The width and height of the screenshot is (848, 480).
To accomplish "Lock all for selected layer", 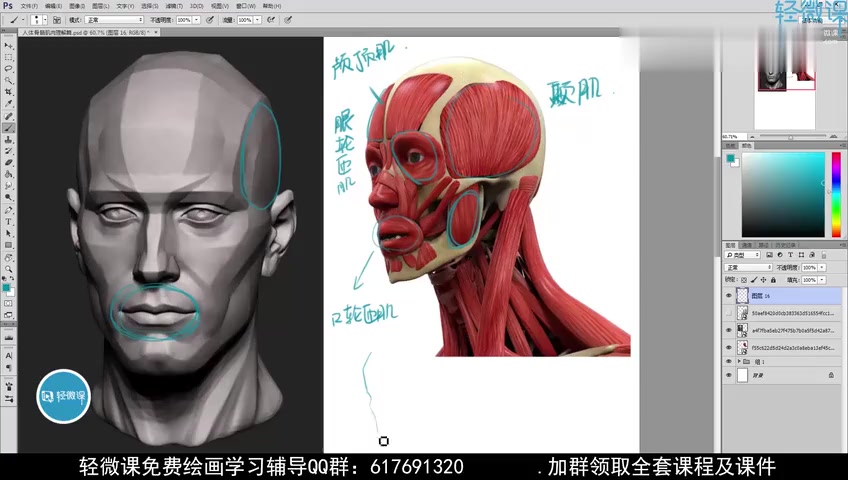I will (773, 280).
